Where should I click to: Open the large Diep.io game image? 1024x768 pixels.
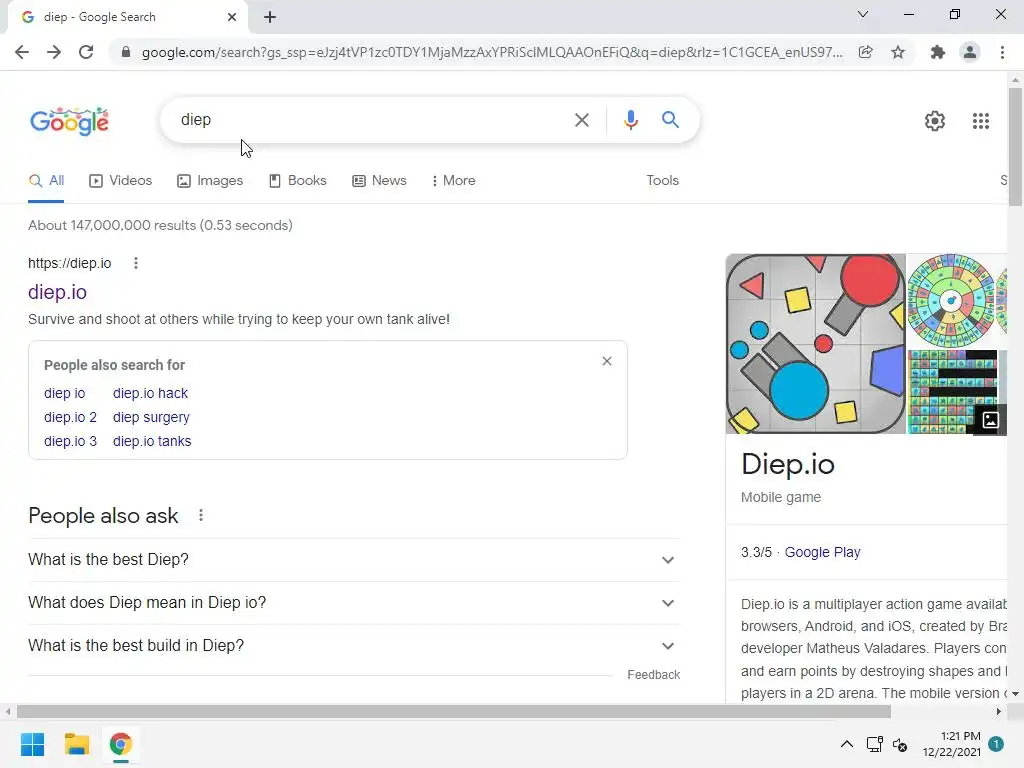point(816,344)
